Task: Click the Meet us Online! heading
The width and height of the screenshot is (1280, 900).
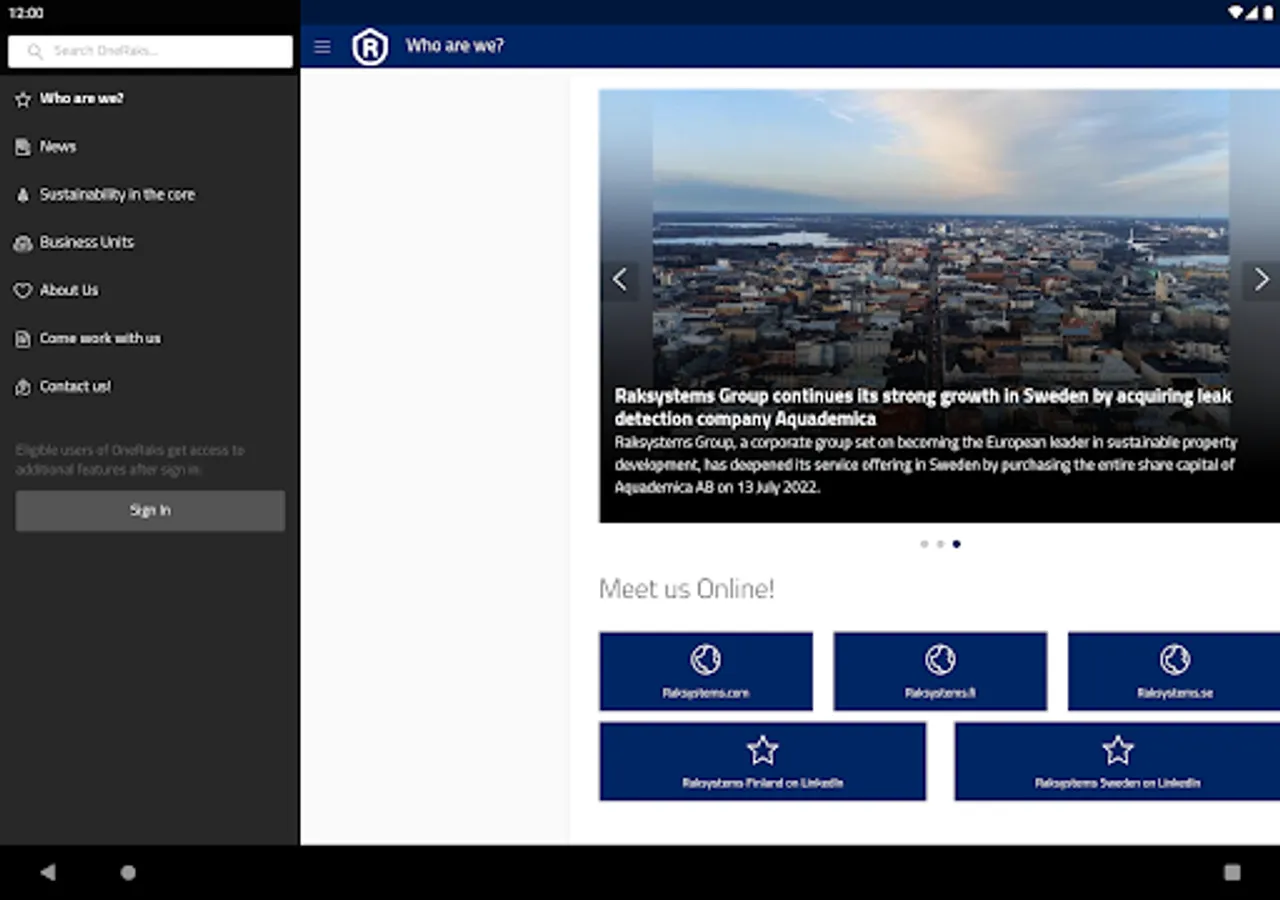Action: 687,589
